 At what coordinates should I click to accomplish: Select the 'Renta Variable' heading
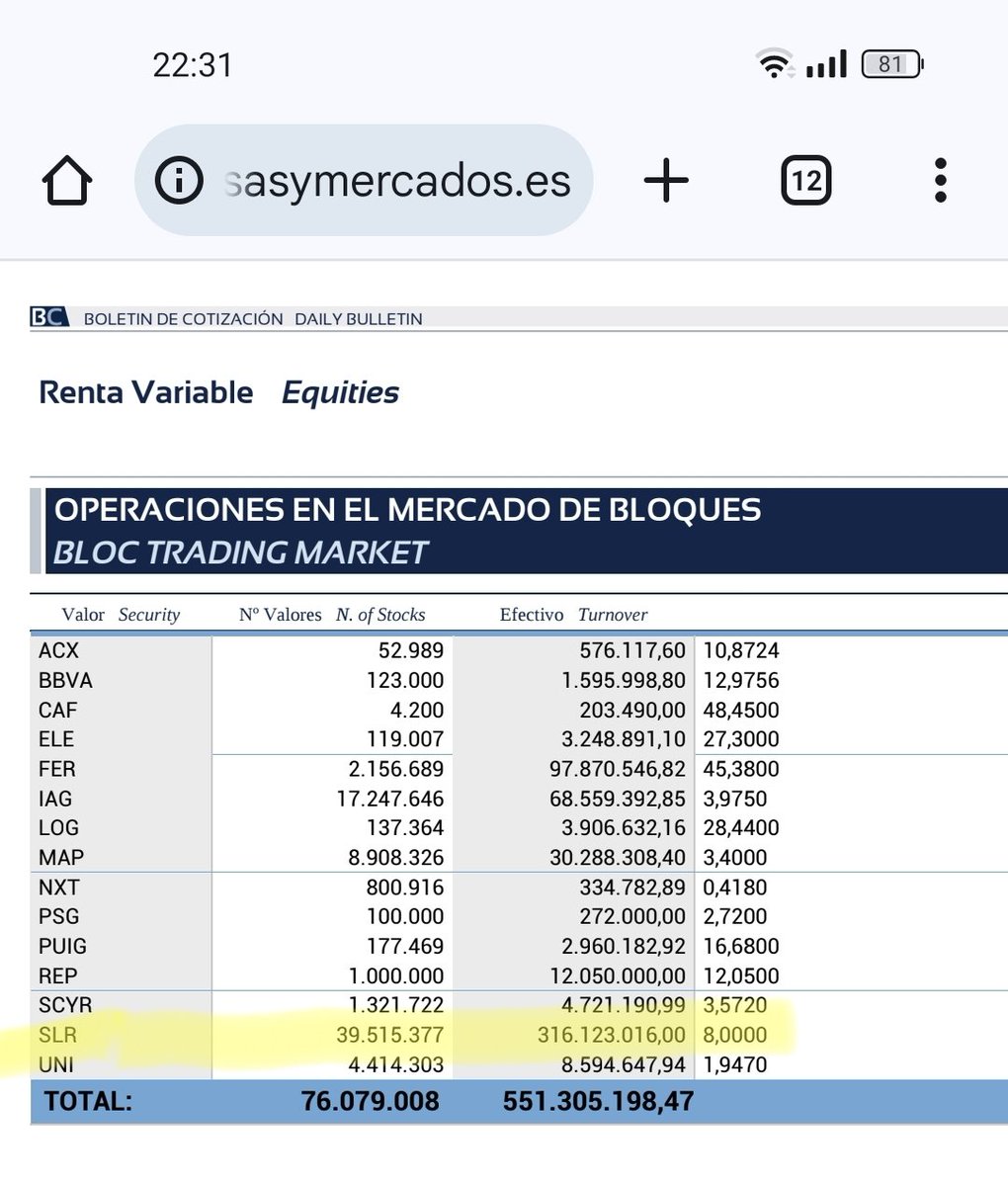pos(146,392)
